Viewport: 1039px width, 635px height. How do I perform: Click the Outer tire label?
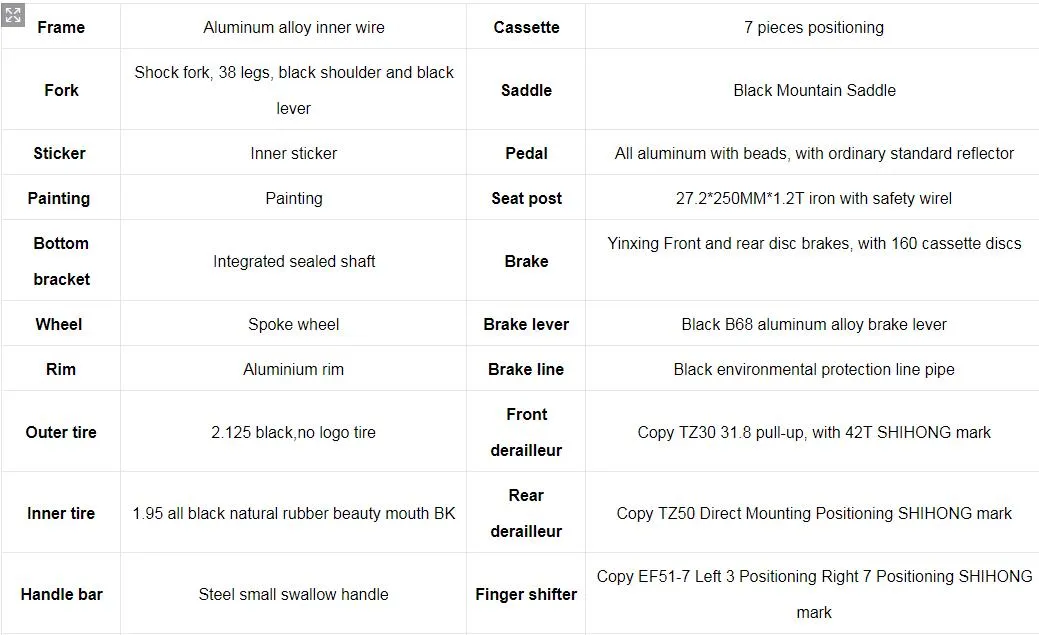[x=61, y=432]
